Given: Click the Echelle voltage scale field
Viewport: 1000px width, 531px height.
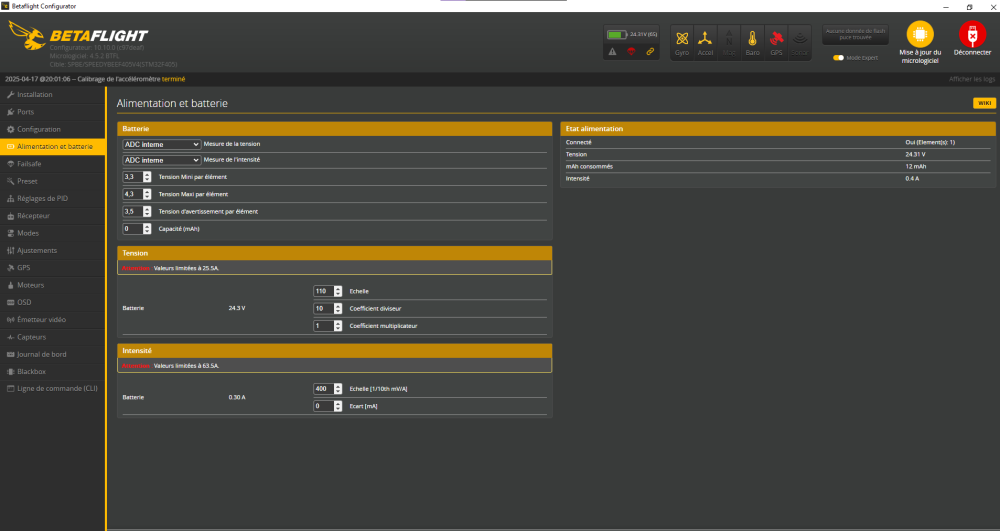Looking at the screenshot, I should 323,291.
